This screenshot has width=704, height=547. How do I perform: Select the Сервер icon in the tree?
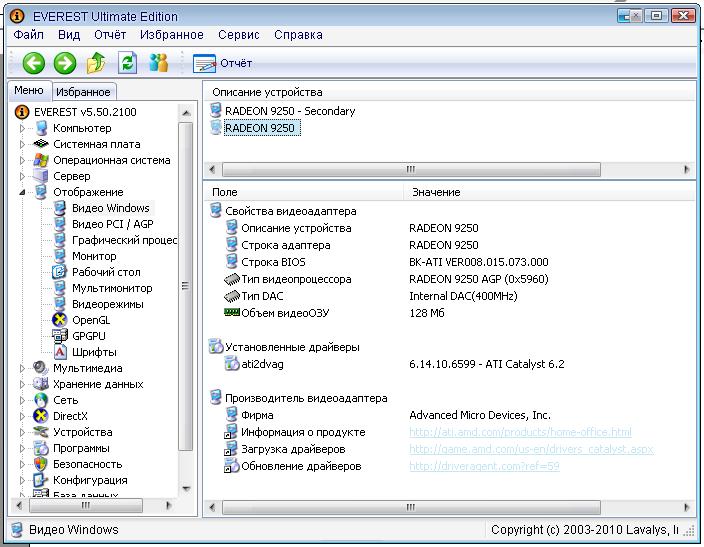pos(41,176)
